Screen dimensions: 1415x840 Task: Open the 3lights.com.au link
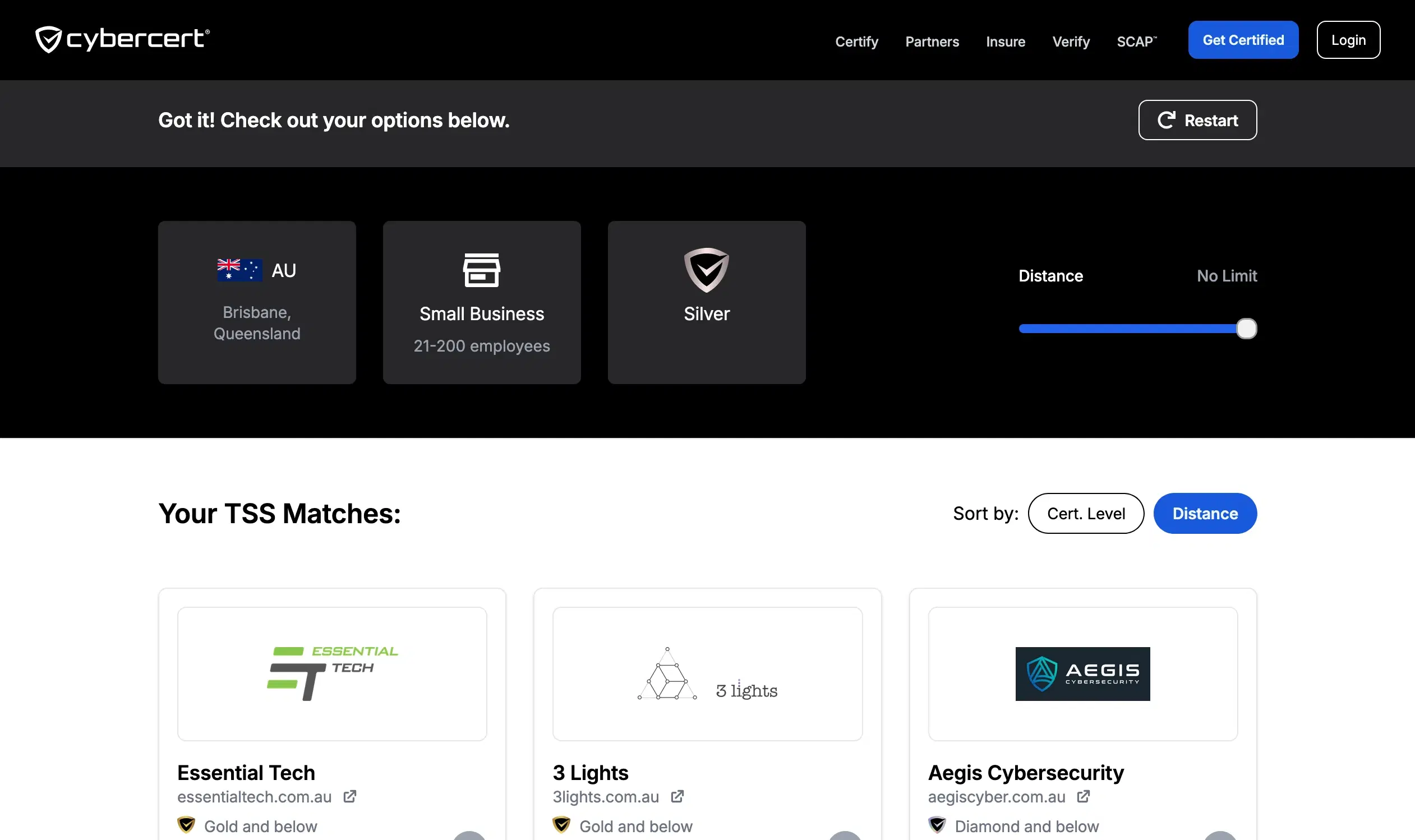click(x=606, y=796)
